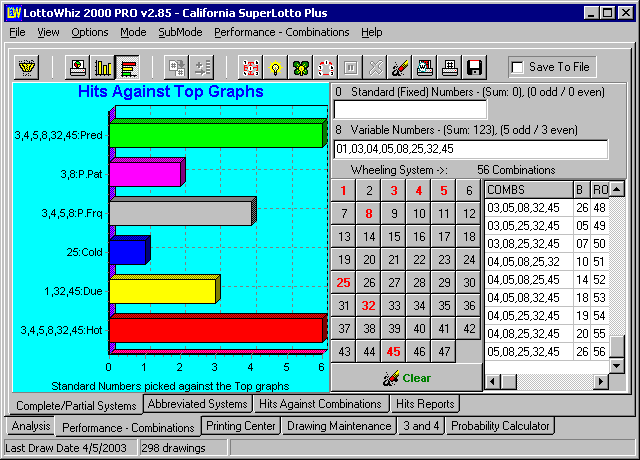Click the Variable Numbers input field
The image size is (640, 460).
click(471, 149)
